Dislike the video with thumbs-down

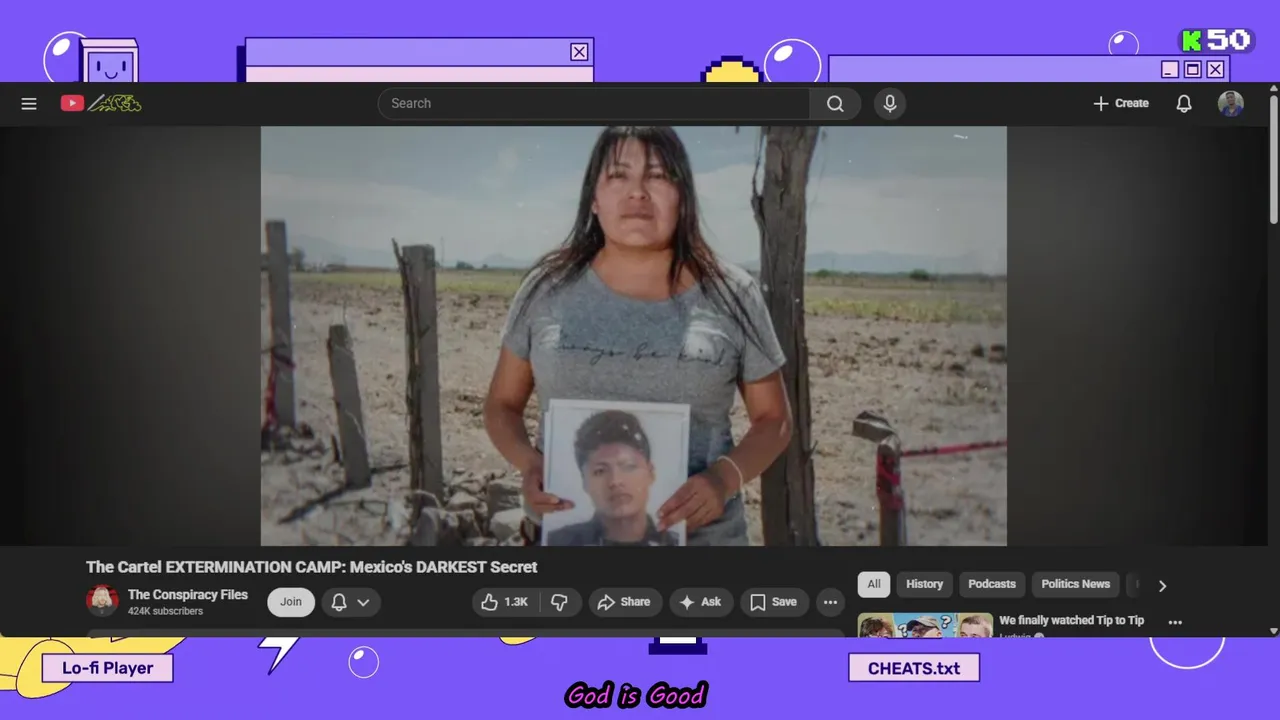point(560,602)
